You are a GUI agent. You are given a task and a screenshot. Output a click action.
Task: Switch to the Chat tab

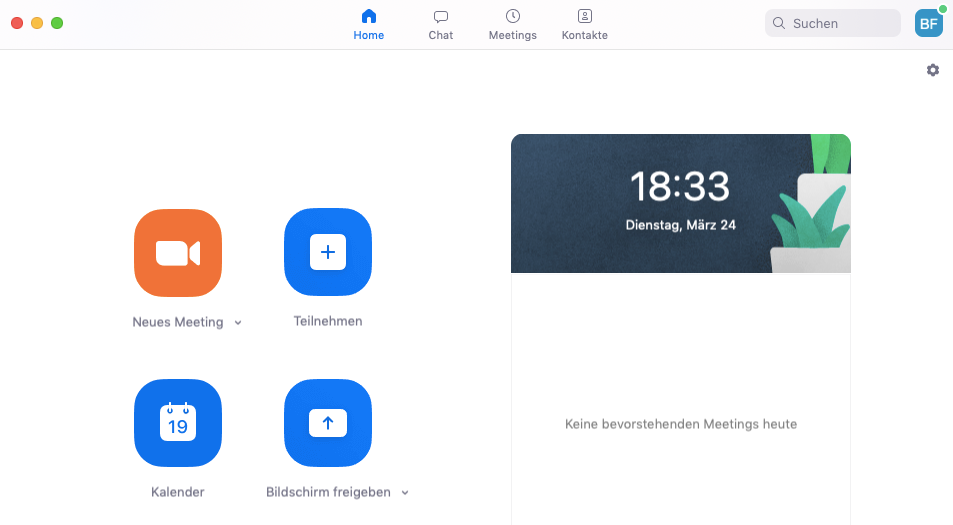[441, 25]
